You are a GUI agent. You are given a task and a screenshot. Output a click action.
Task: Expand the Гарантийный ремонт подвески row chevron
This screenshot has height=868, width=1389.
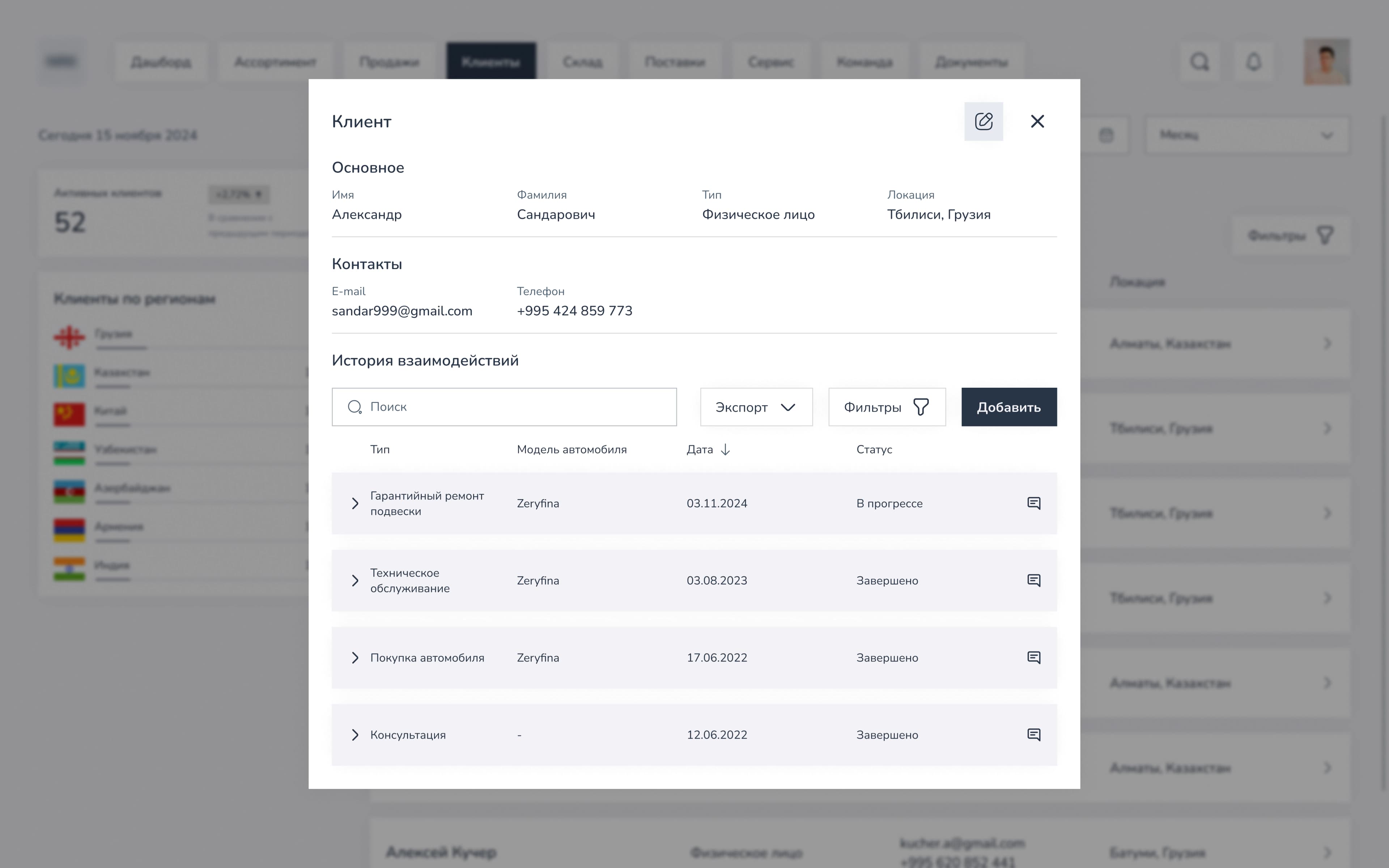355,503
